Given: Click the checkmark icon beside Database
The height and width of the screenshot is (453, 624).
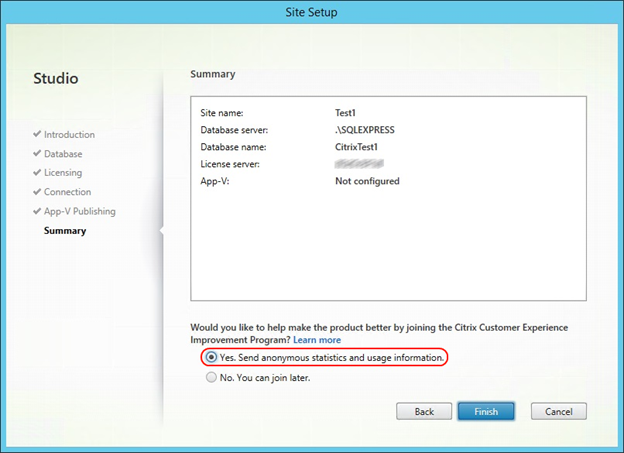Looking at the screenshot, I should point(37,154).
